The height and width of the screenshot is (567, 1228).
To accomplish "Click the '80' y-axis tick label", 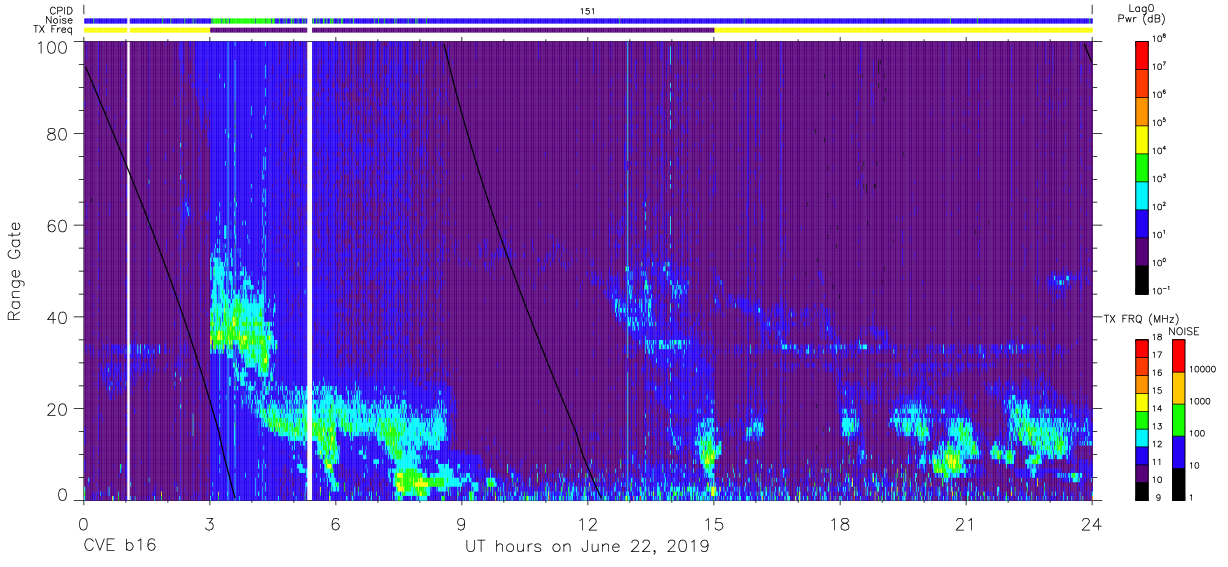I will point(57,134).
